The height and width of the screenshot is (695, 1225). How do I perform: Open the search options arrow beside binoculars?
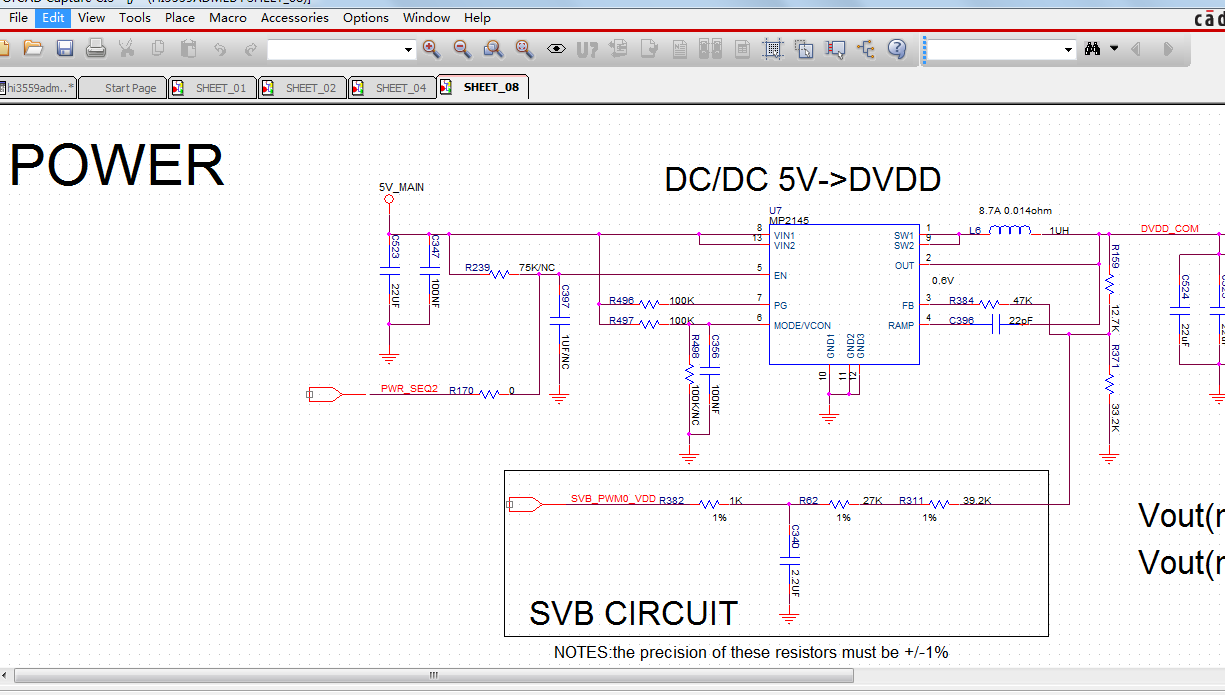tap(1114, 48)
